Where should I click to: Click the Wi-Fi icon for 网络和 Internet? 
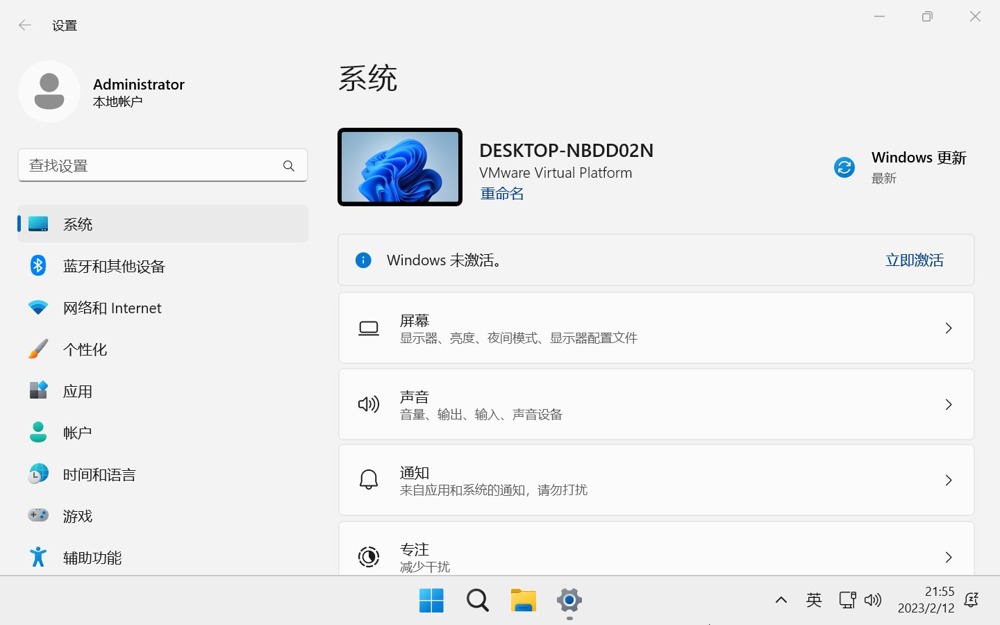[x=38, y=308]
